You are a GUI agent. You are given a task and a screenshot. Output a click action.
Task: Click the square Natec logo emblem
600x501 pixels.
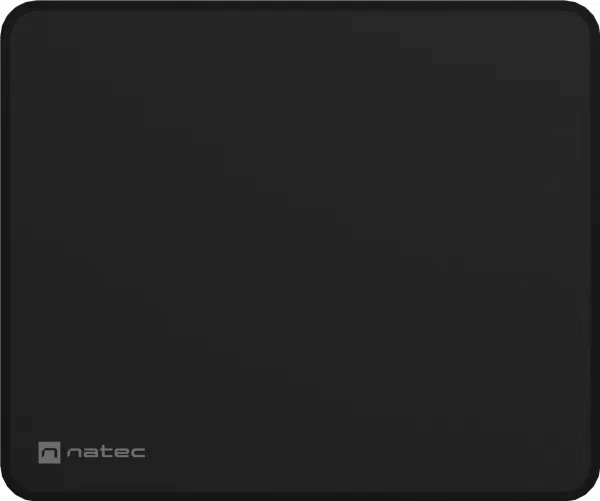pos(49,452)
